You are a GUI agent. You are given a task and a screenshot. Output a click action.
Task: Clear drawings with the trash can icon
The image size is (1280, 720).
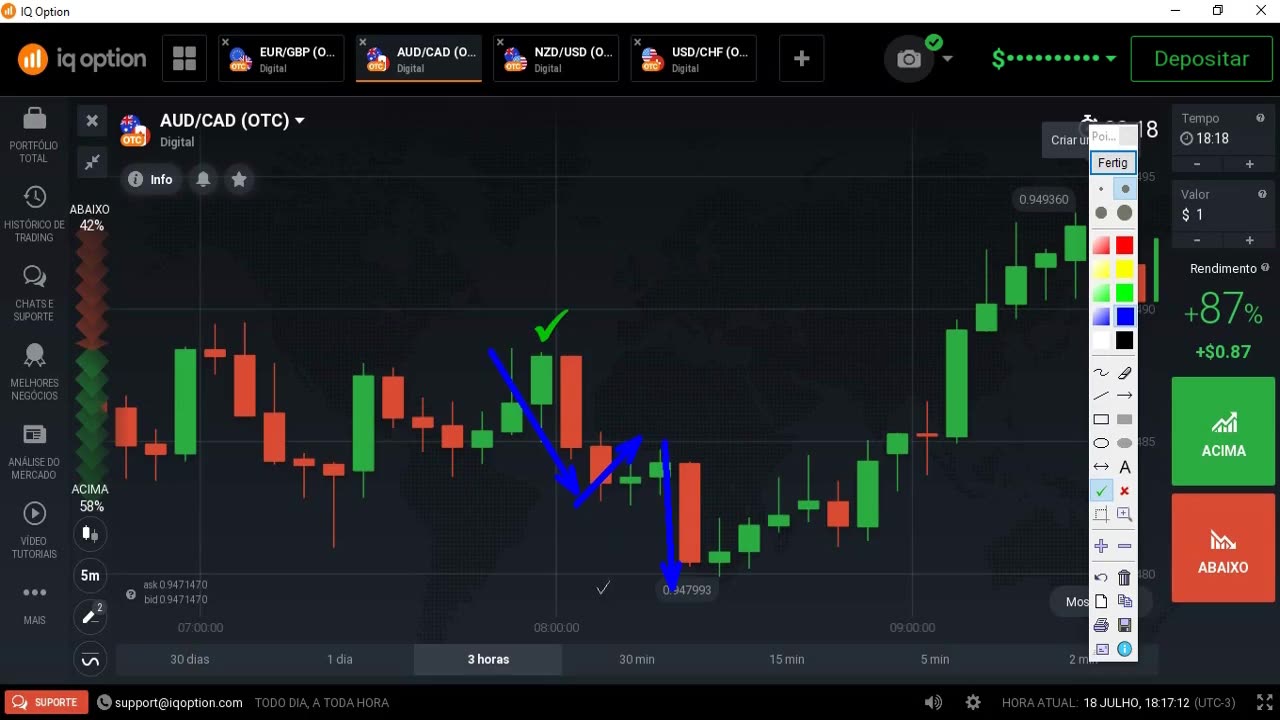[x=1125, y=577]
